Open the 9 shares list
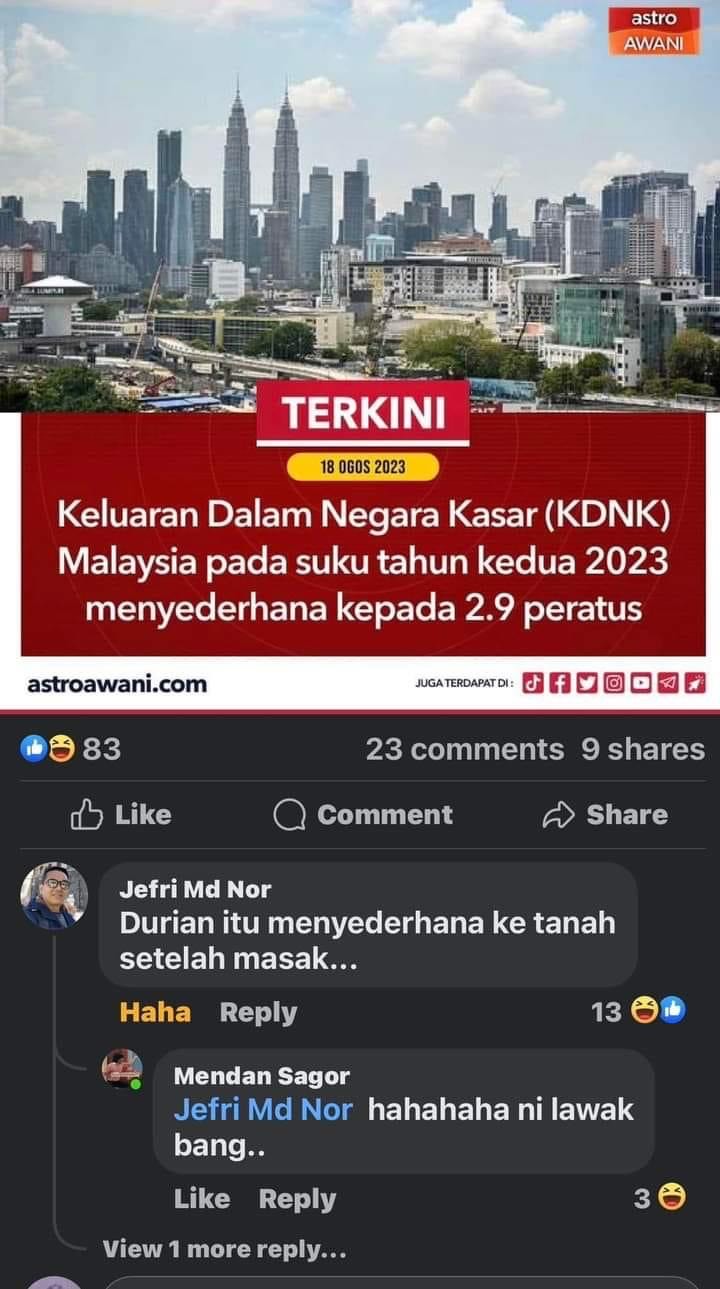Image resolution: width=720 pixels, height=1289 pixels. (643, 749)
